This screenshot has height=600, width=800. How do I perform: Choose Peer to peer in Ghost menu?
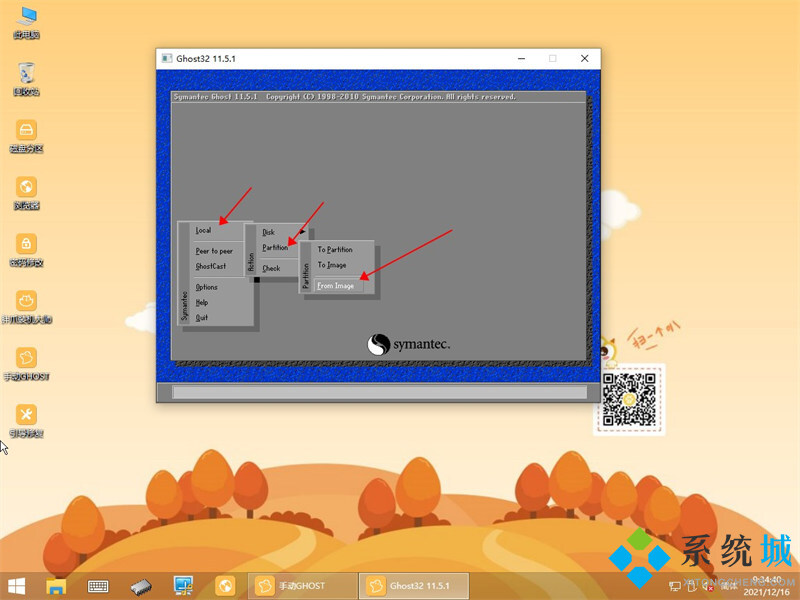[x=214, y=251]
